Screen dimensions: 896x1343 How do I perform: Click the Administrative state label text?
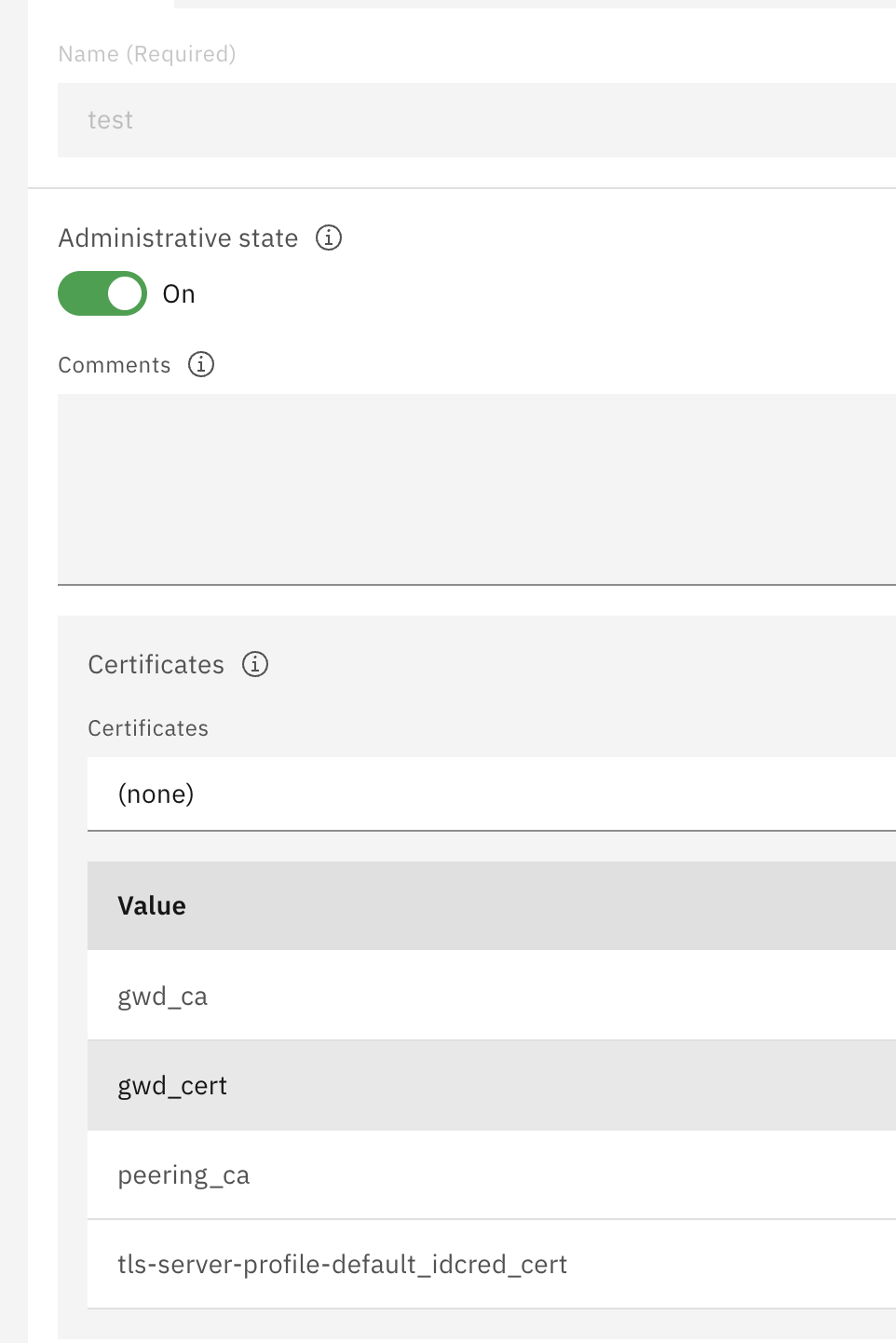coord(177,237)
